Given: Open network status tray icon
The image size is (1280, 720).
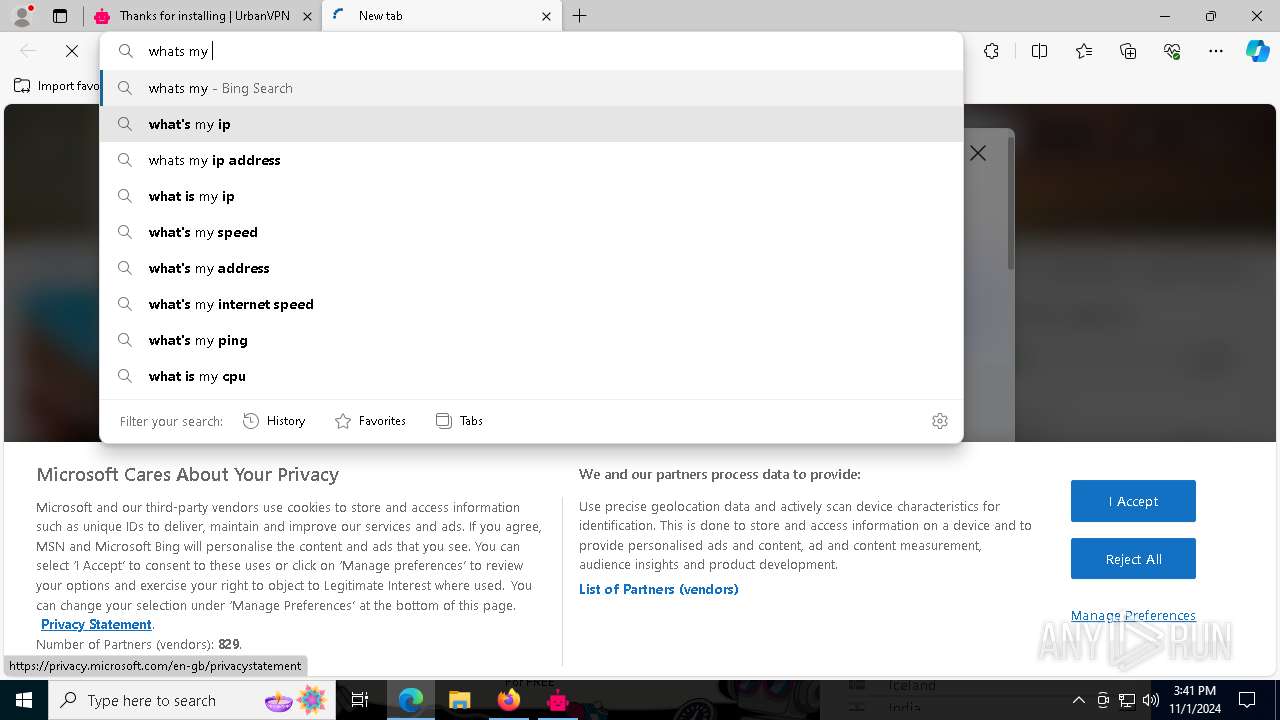Looking at the screenshot, I should pyautogui.click(x=1127, y=700).
